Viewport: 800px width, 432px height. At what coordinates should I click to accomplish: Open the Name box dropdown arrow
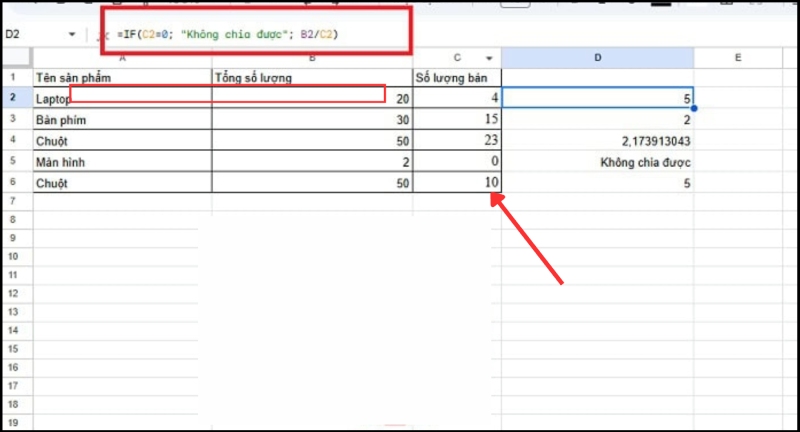[x=72, y=35]
